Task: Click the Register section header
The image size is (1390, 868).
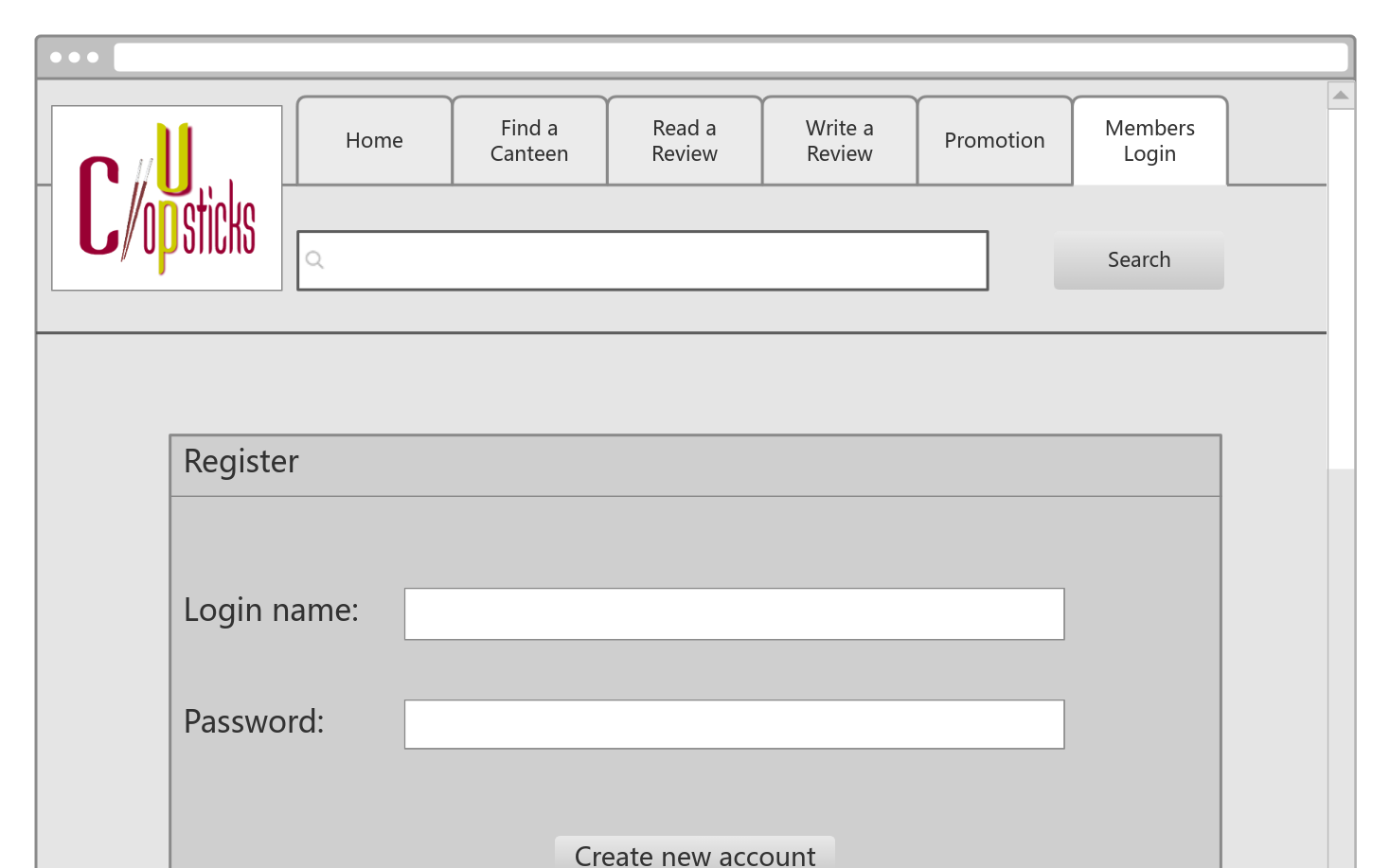Action: coord(241,462)
